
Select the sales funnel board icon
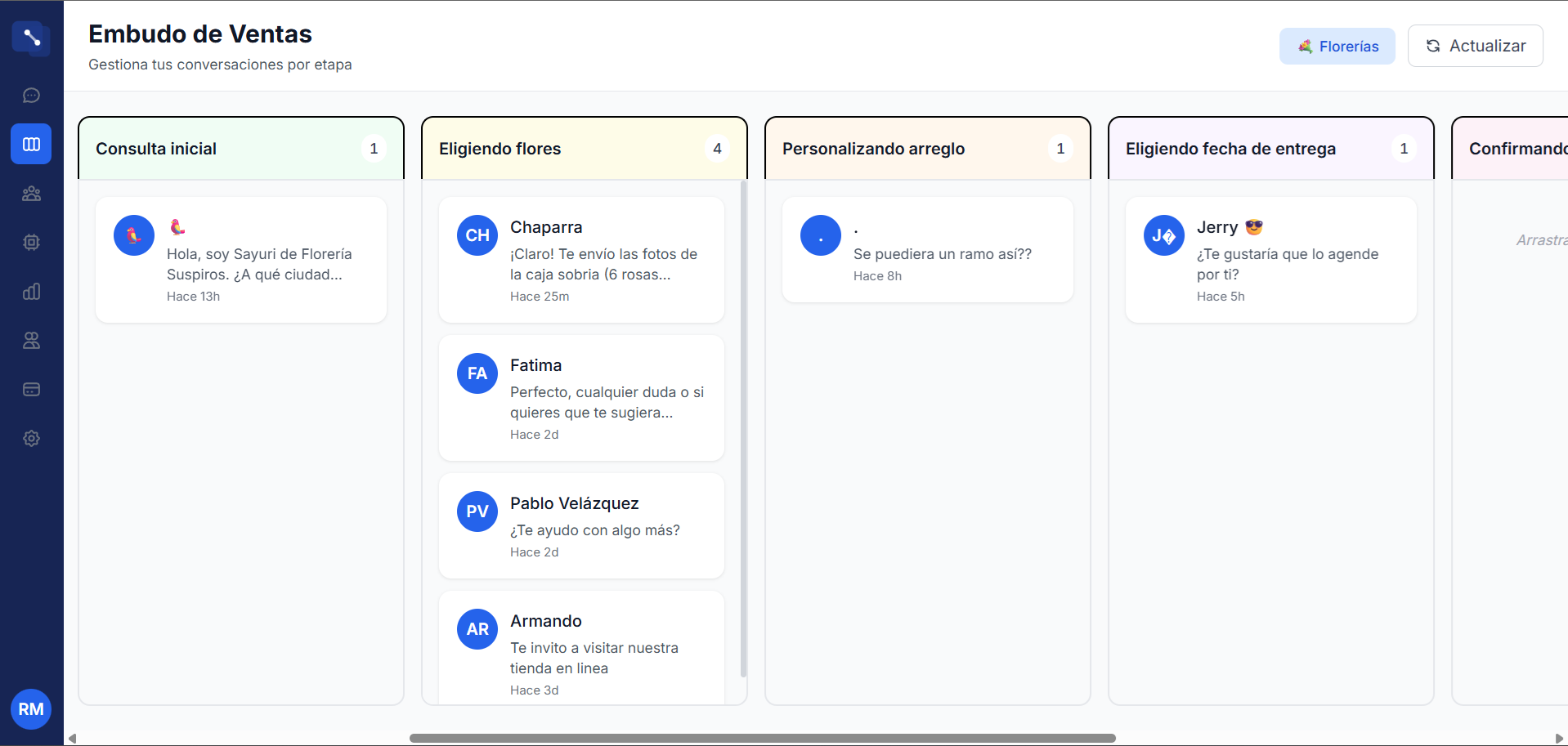pyautogui.click(x=31, y=145)
